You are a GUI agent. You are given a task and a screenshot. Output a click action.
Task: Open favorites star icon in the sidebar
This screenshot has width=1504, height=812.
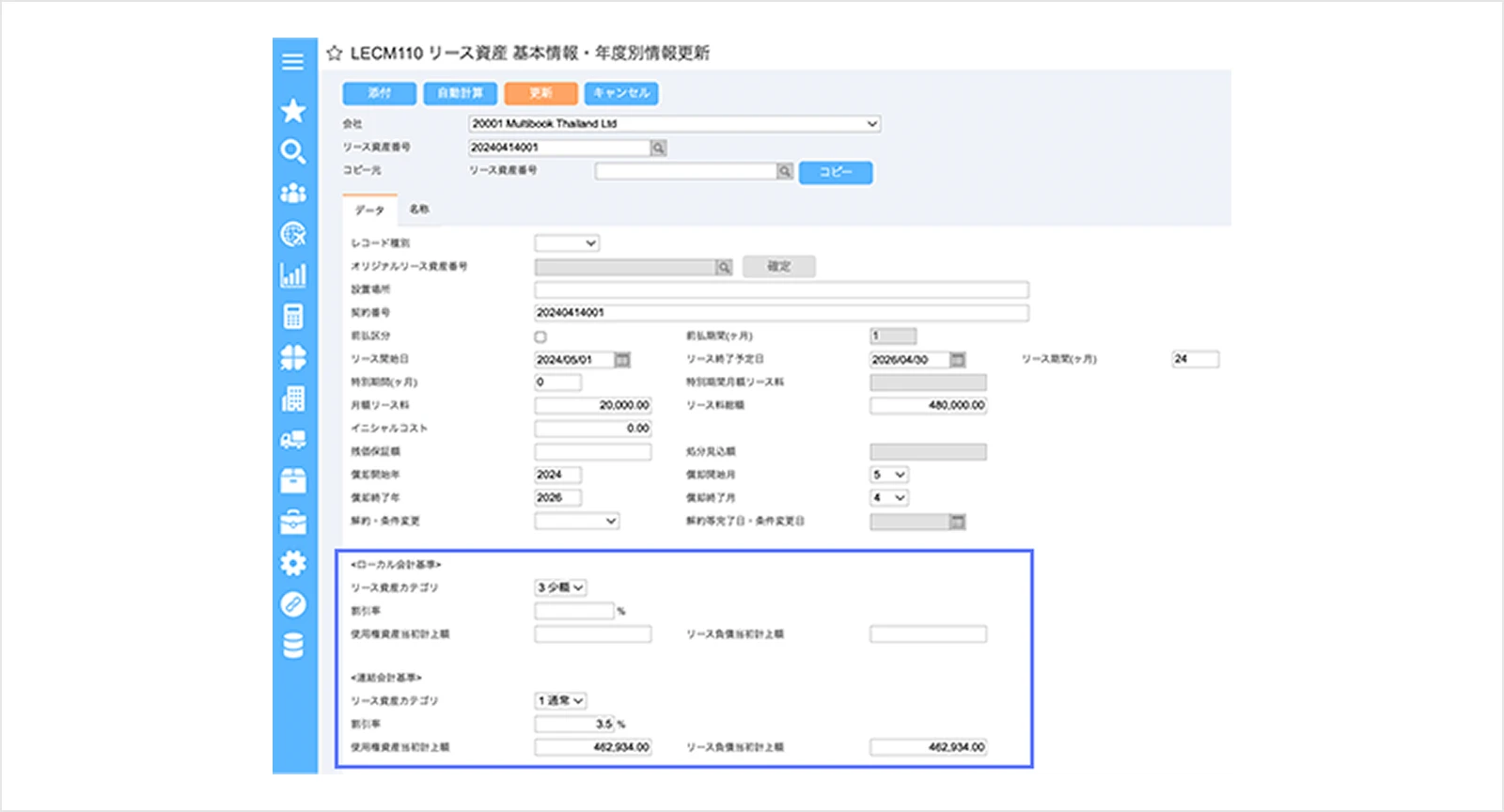coord(293,111)
